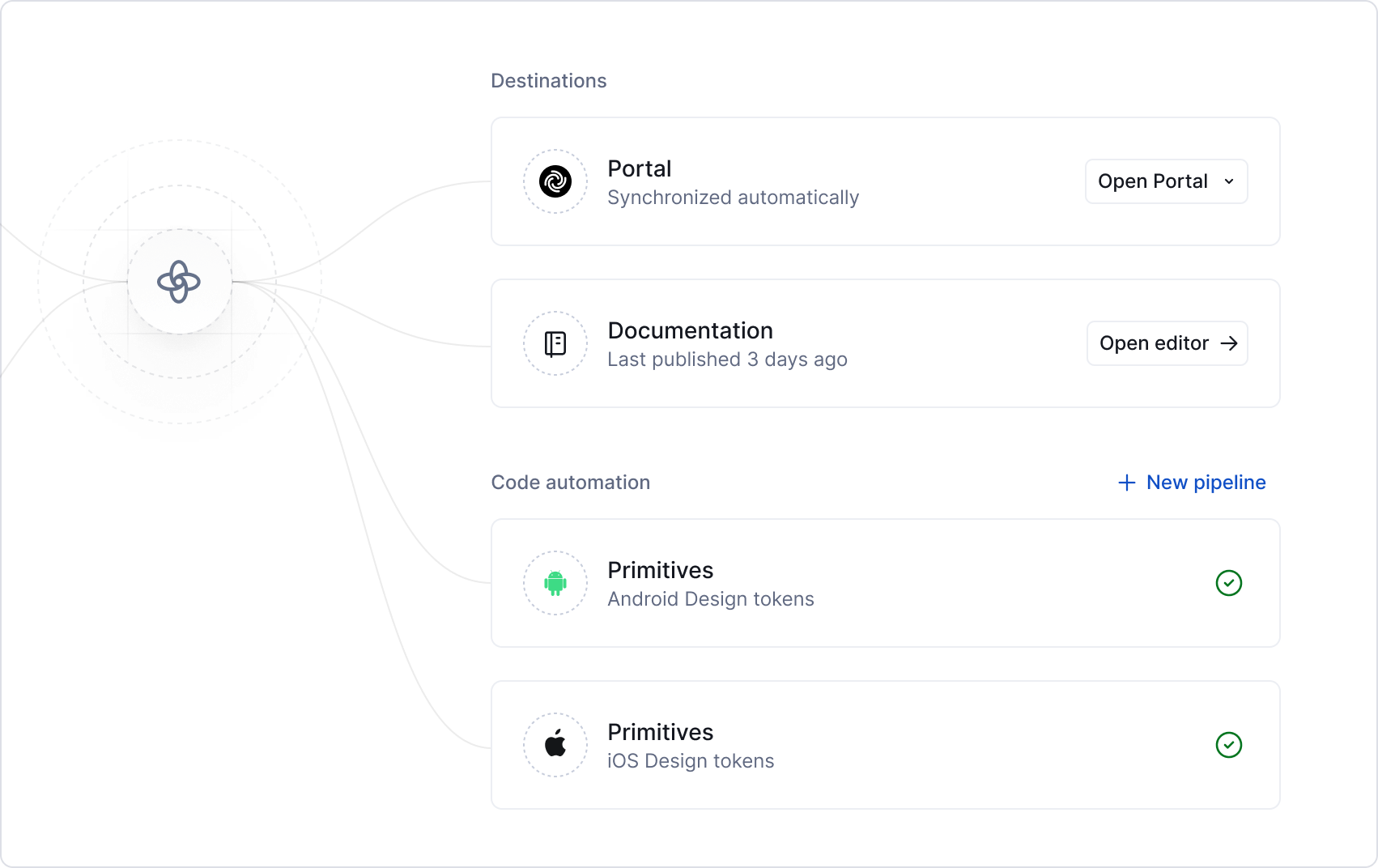The image size is (1378, 868).
Task: Click the chevron inside Open Portal button
Action: tap(1229, 181)
